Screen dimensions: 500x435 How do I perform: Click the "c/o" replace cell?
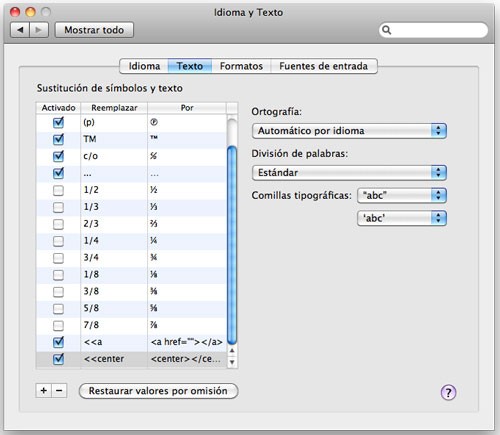click(x=114, y=156)
